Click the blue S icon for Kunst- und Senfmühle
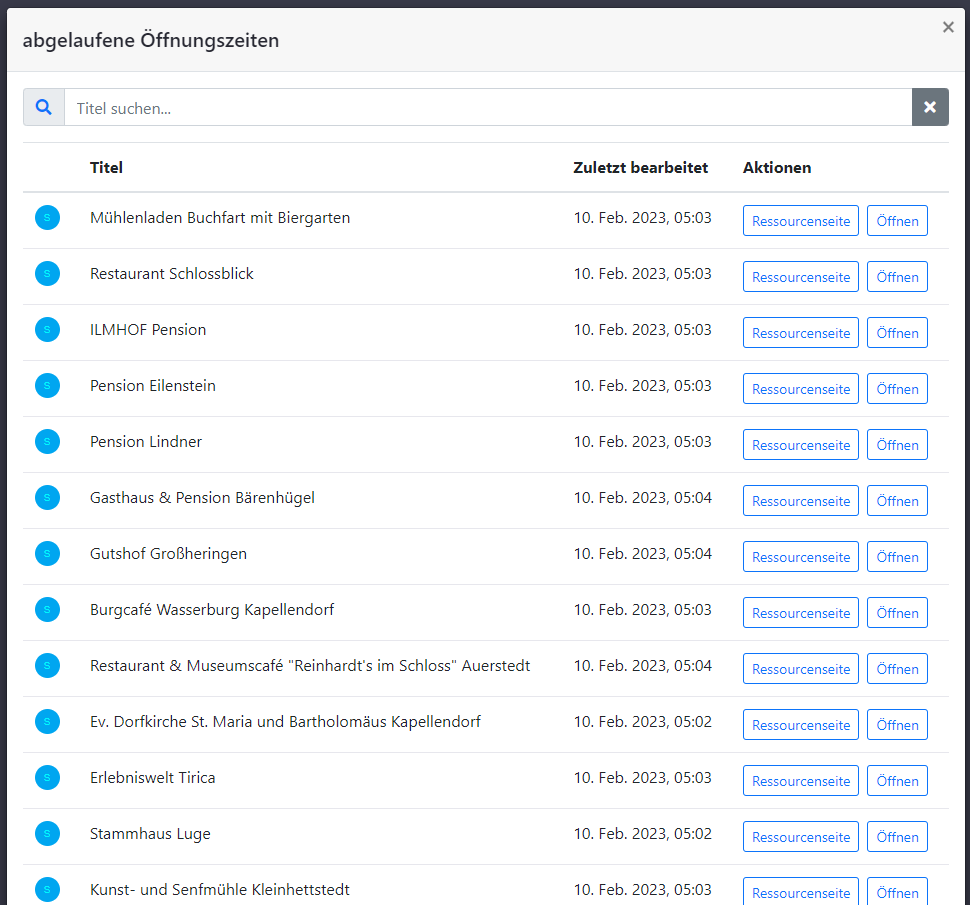 (47, 890)
